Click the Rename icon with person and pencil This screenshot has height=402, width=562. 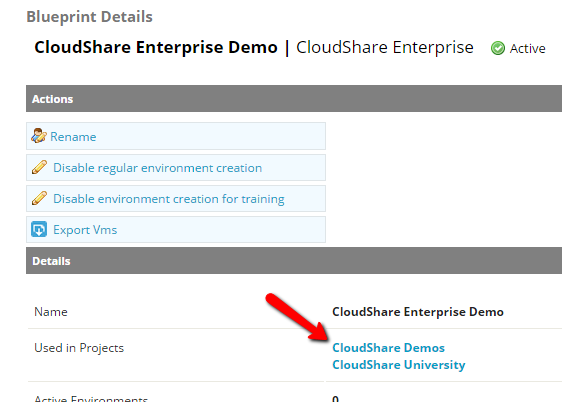[39, 136]
